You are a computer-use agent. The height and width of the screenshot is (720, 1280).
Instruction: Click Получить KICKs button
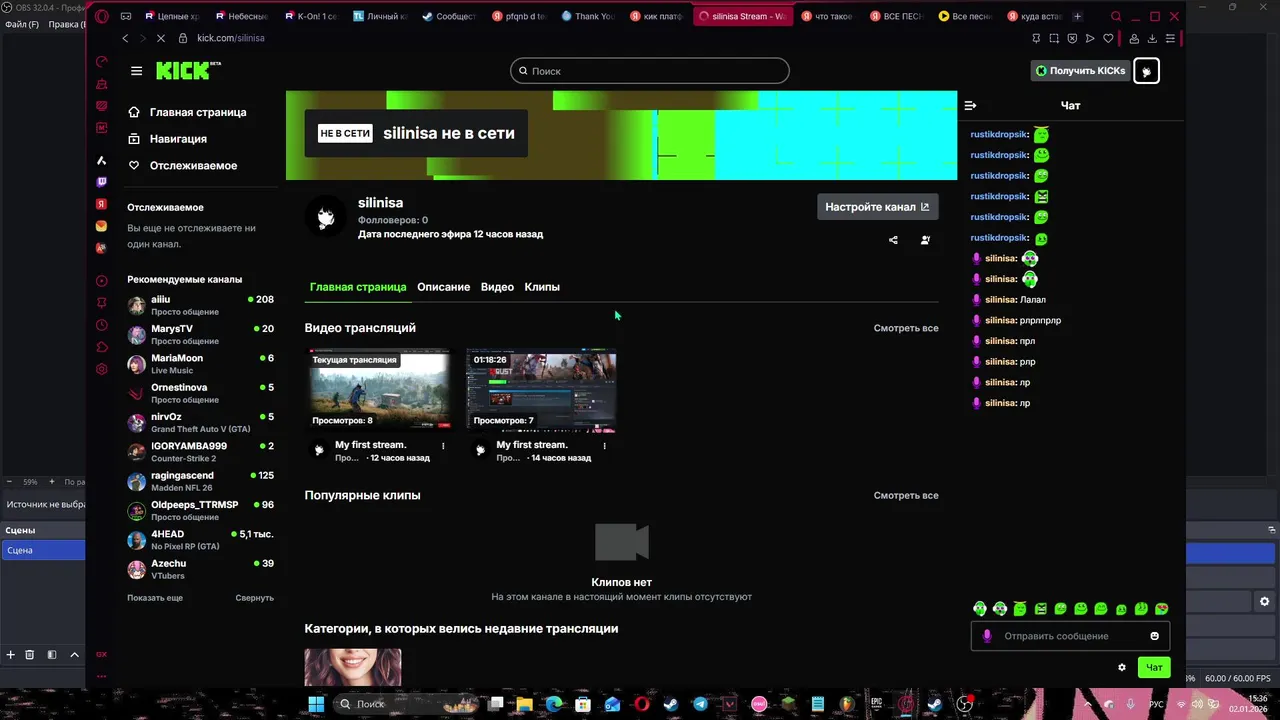[x=1080, y=71]
